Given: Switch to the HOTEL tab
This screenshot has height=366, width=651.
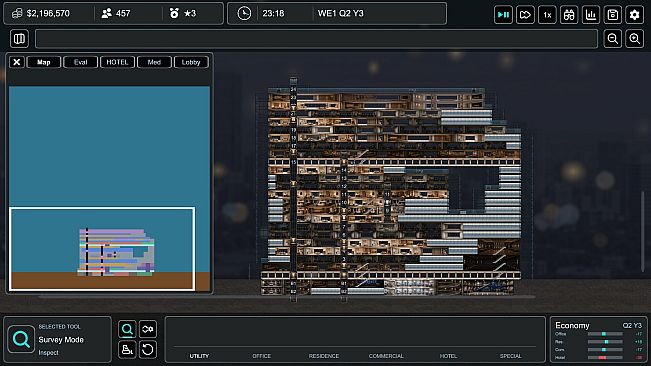Looking at the screenshot, I should coord(117,62).
